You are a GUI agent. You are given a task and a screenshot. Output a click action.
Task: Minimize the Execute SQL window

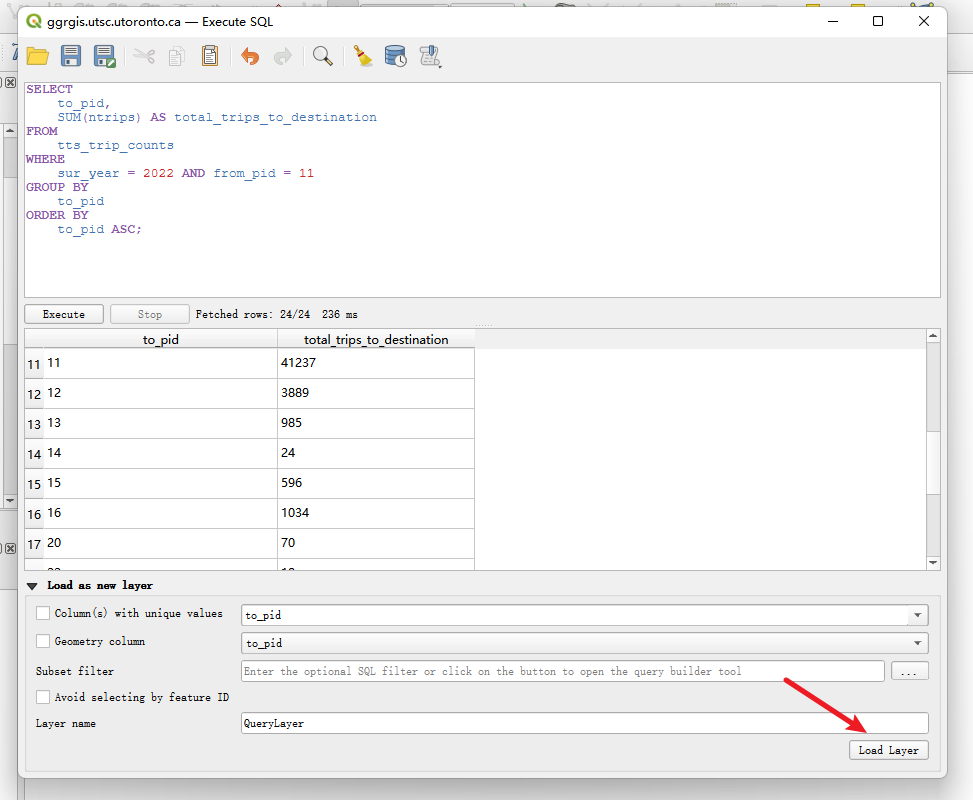point(833,21)
